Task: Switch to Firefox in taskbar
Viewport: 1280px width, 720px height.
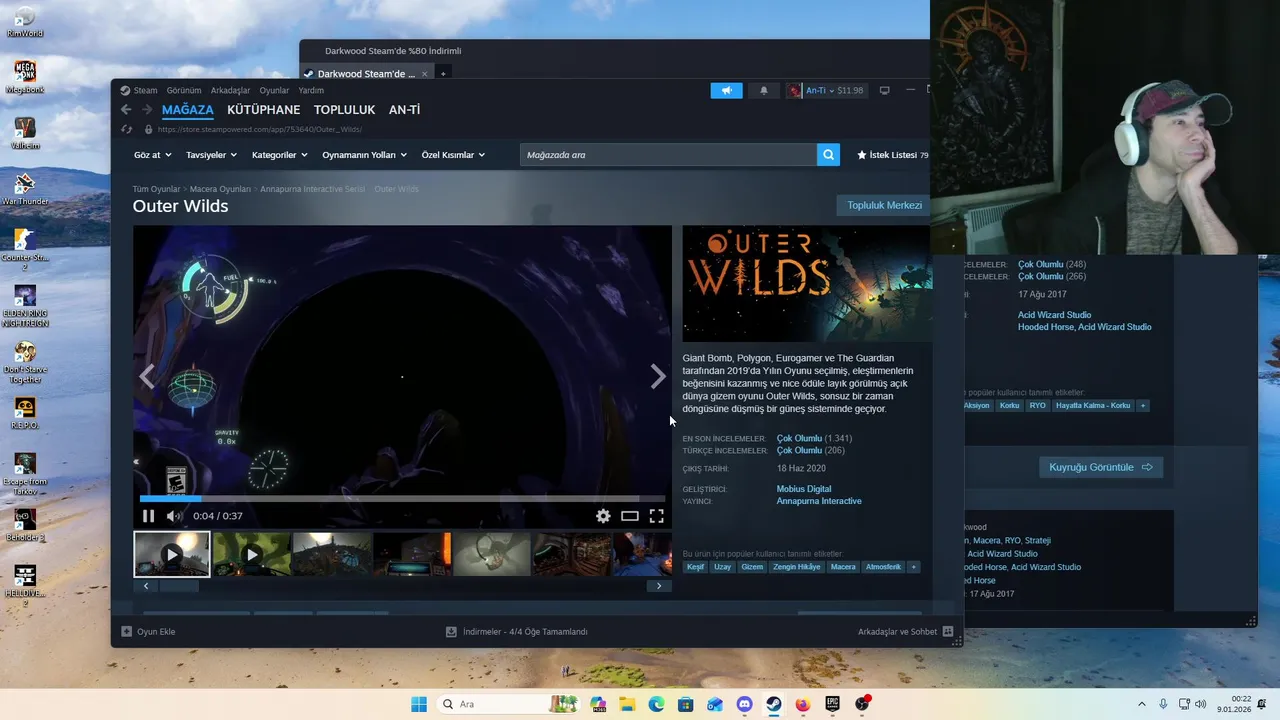Action: (803, 704)
